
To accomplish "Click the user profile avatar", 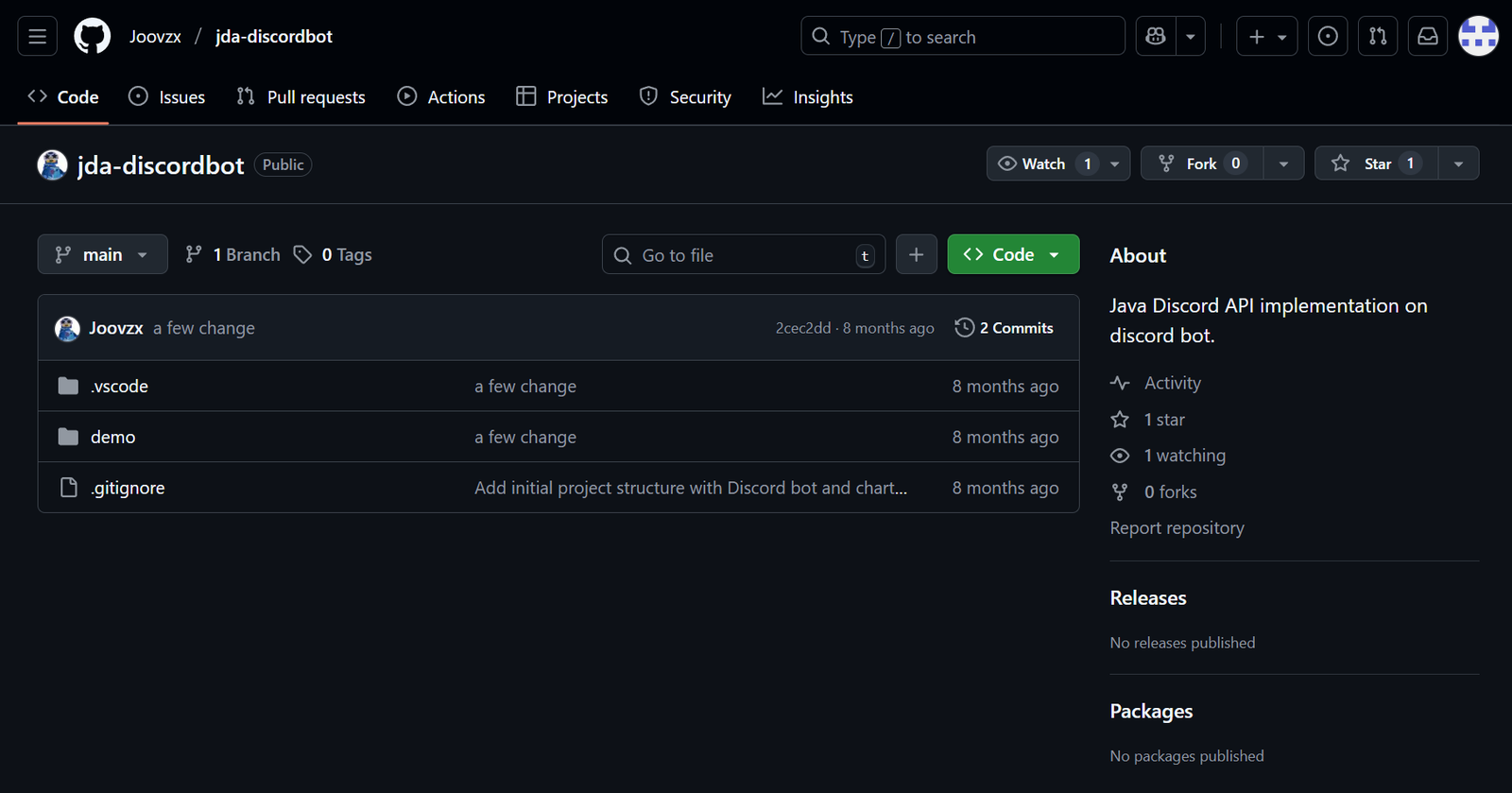I will click(1478, 37).
